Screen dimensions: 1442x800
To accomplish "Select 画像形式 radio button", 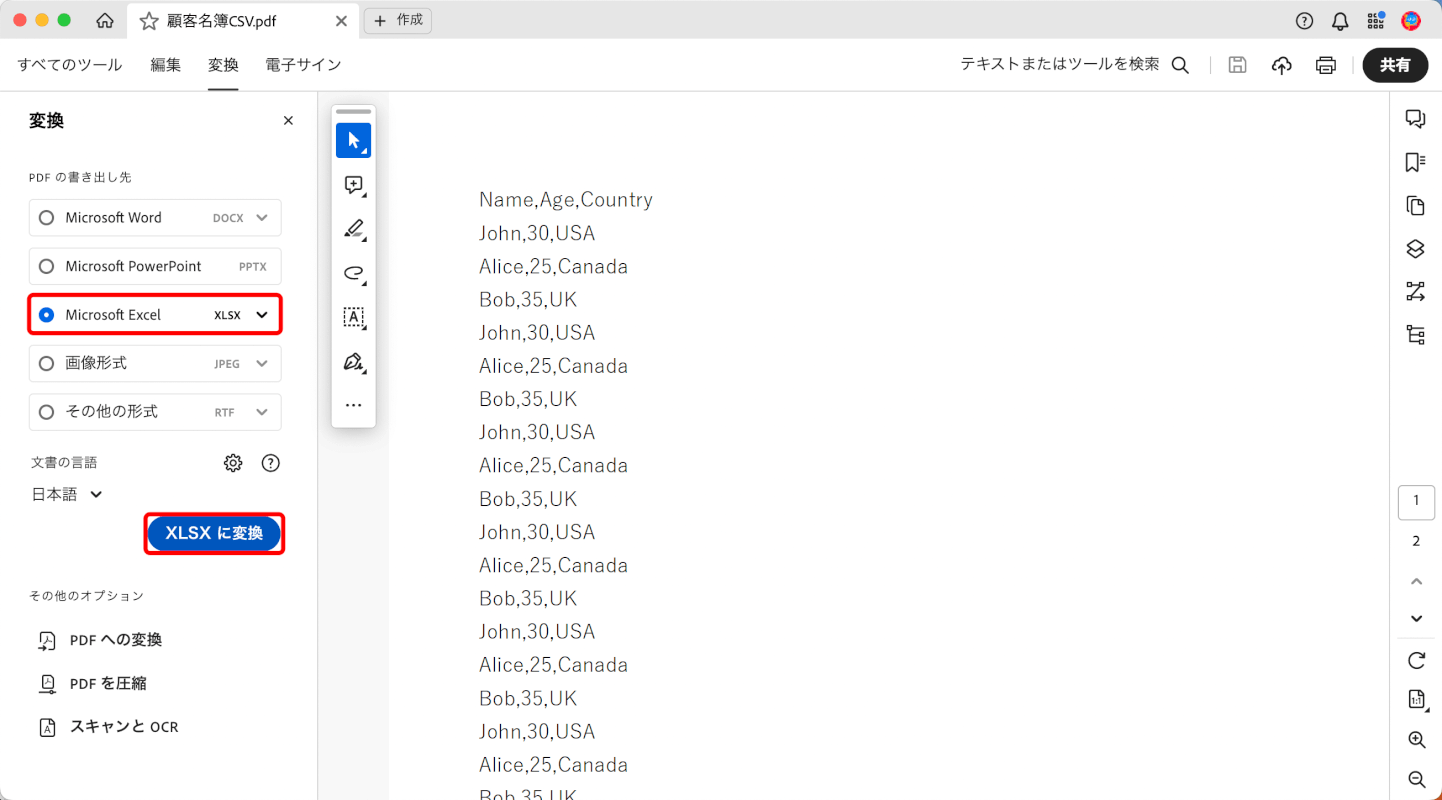I will (x=46, y=364).
